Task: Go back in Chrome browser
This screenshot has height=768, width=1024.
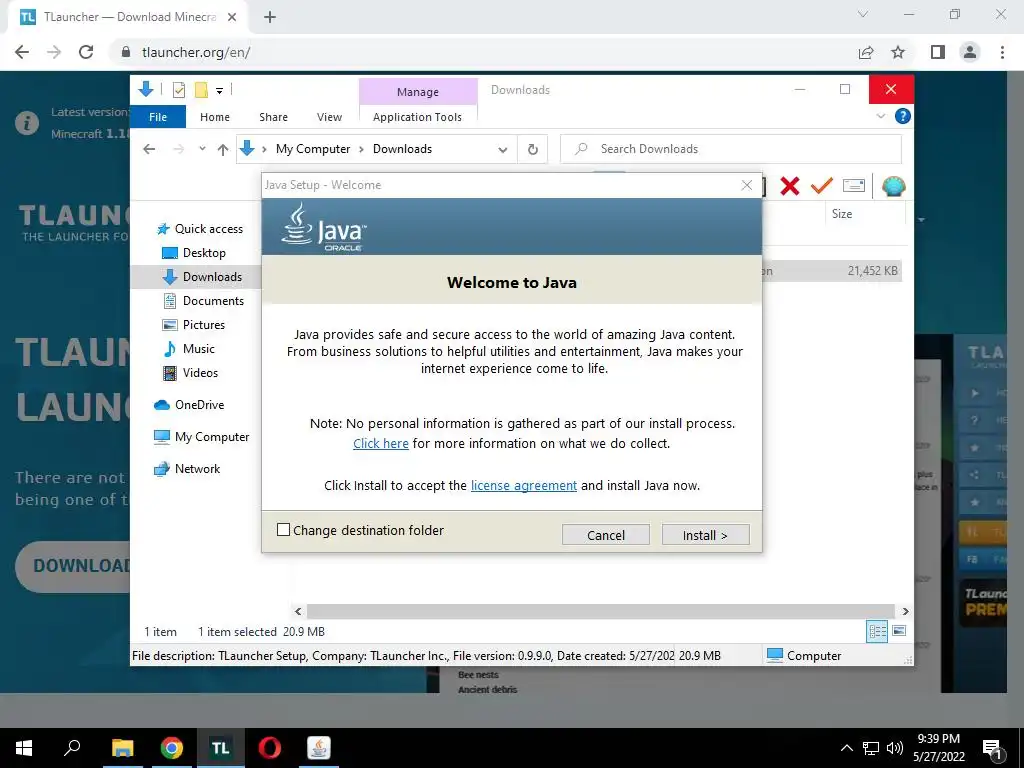Action: pos(22,52)
